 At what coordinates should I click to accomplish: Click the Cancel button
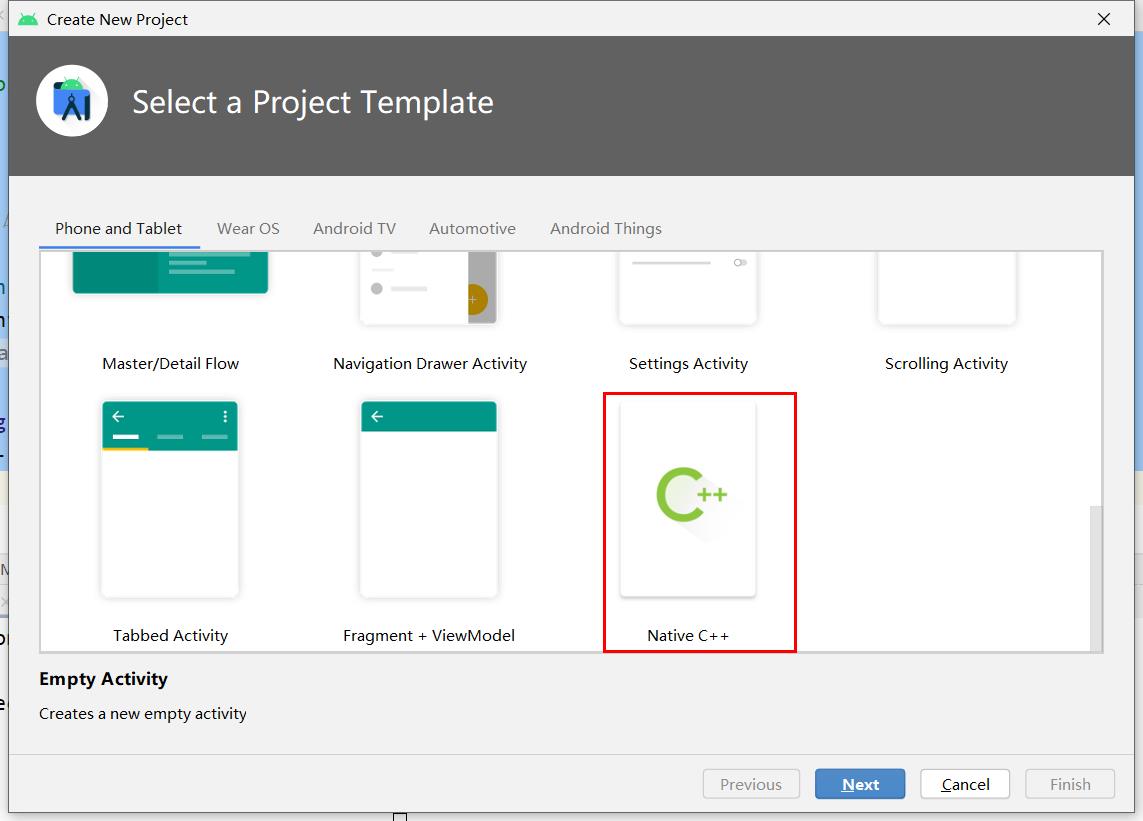(965, 784)
